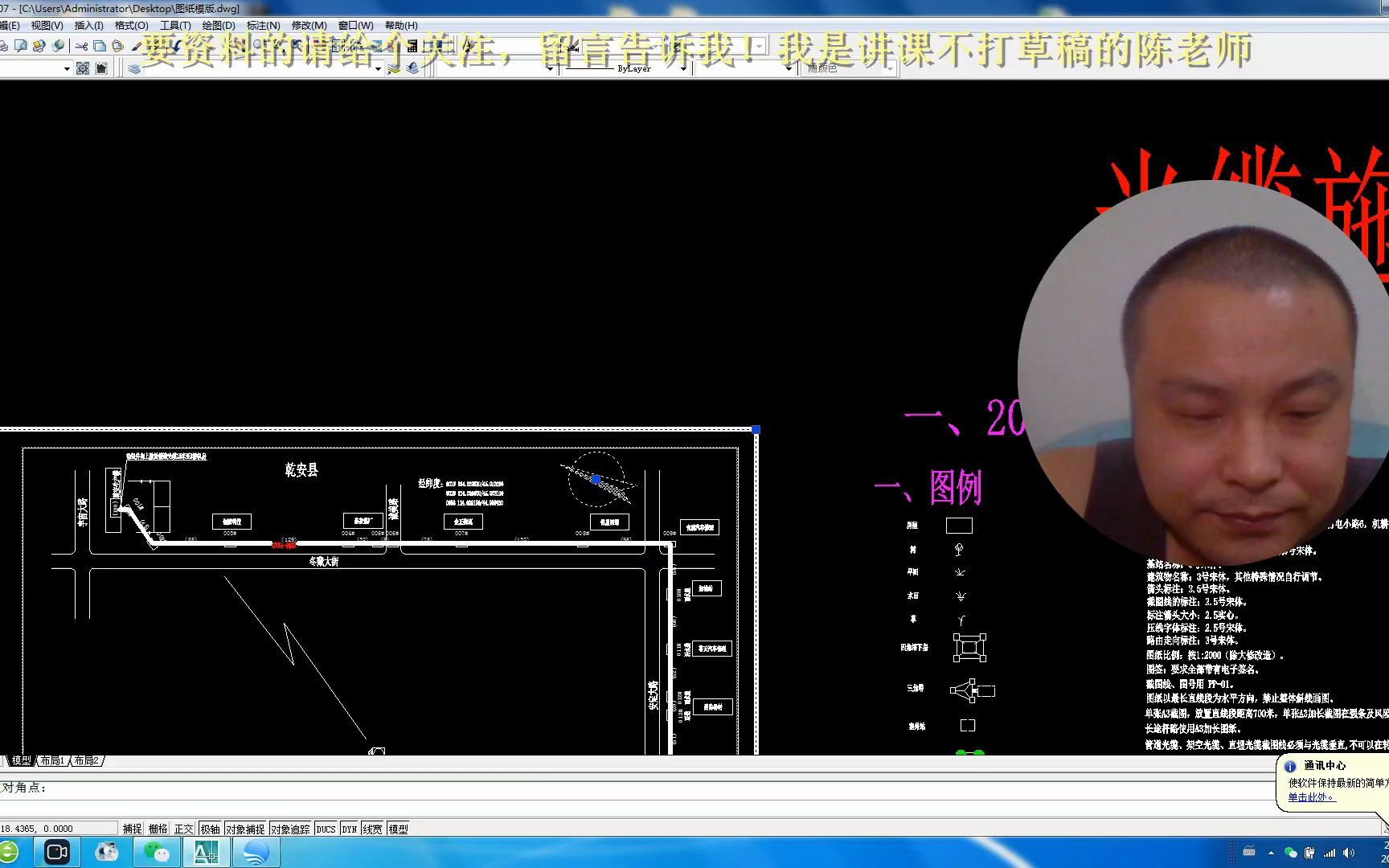Open the 绘图(D) menu
Screen dimensions: 1389x868
(218, 26)
